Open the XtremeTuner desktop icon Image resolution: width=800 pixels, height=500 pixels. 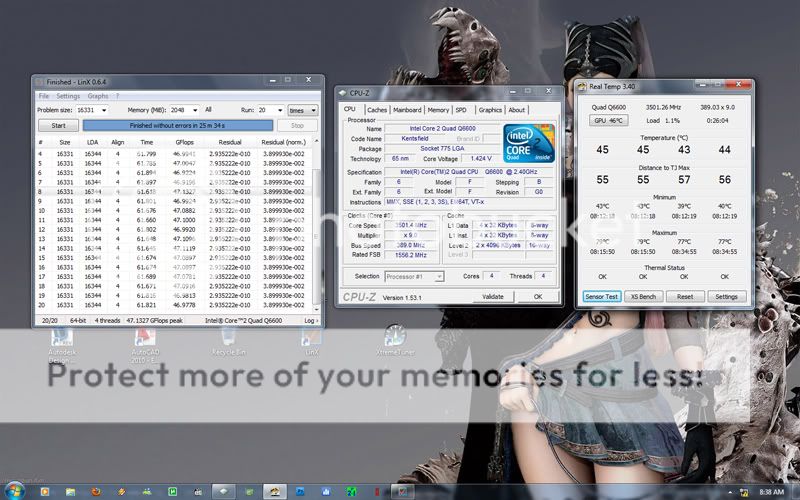[x=394, y=340]
